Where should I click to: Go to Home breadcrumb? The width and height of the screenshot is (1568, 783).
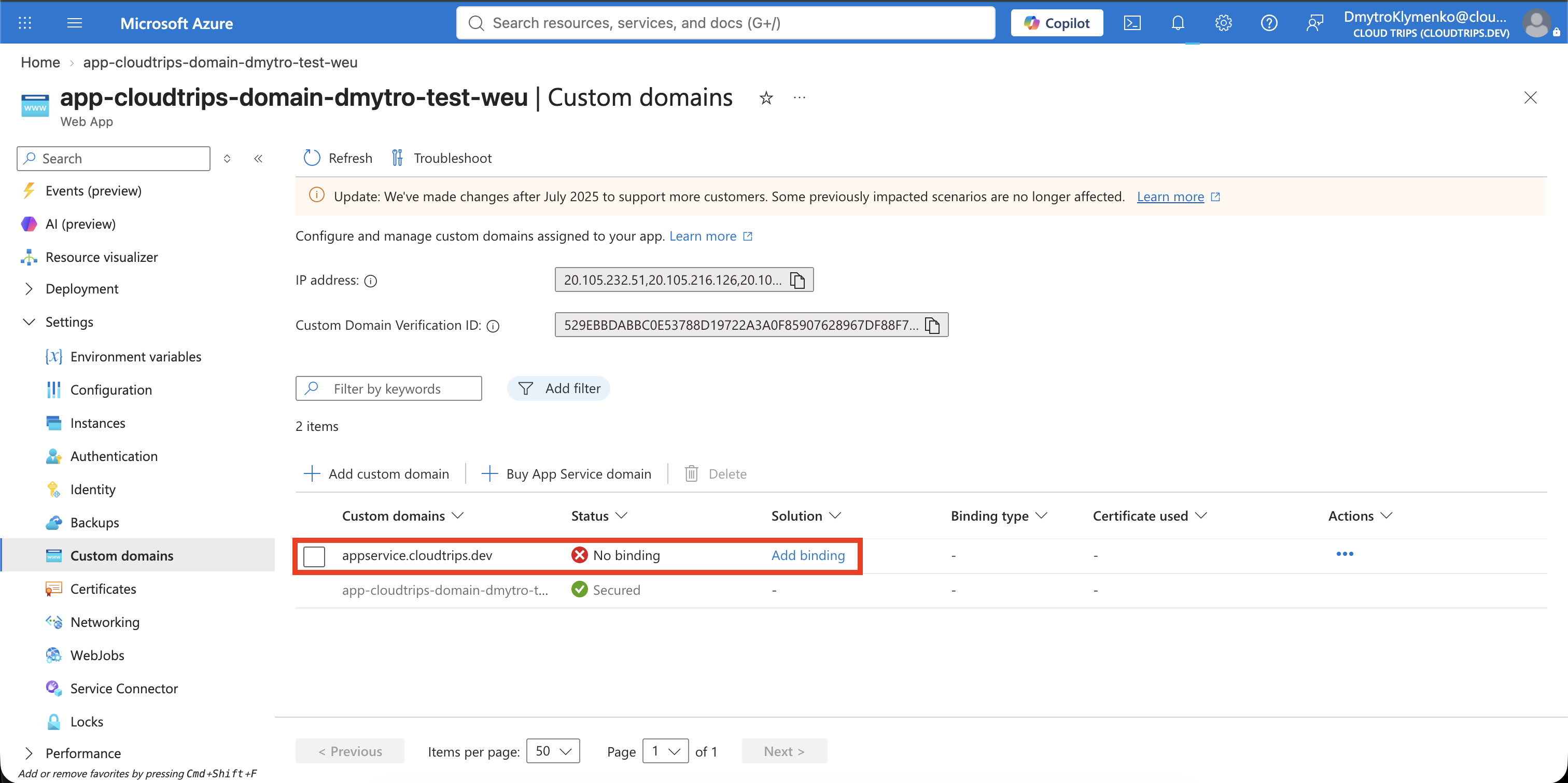(x=40, y=62)
